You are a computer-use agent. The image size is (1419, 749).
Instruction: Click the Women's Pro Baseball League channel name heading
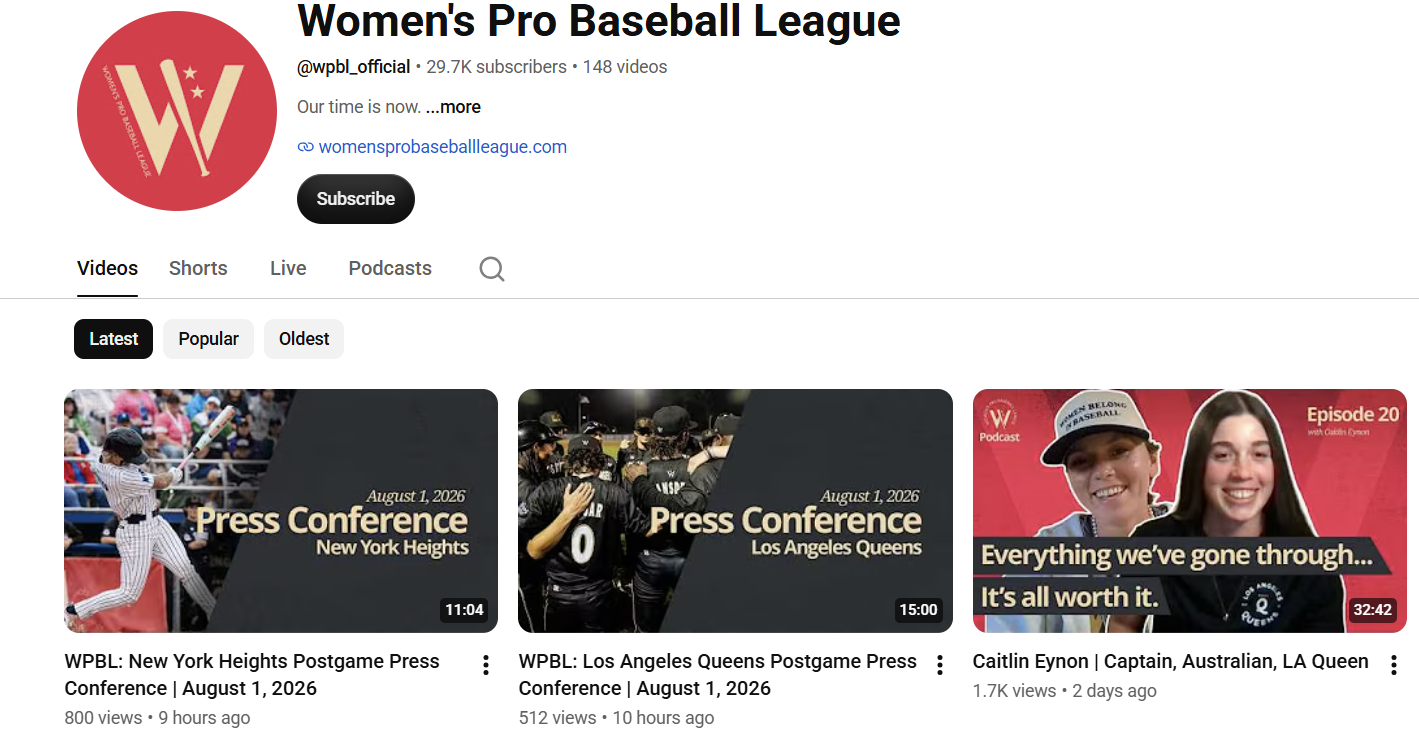(x=599, y=20)
